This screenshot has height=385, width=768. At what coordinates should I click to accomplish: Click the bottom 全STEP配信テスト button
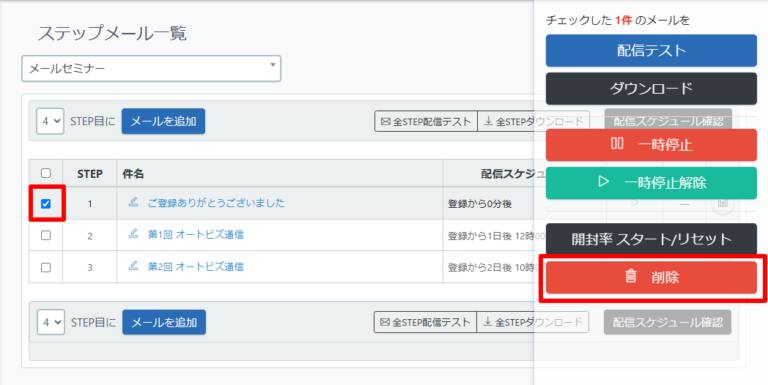(425, 322)
